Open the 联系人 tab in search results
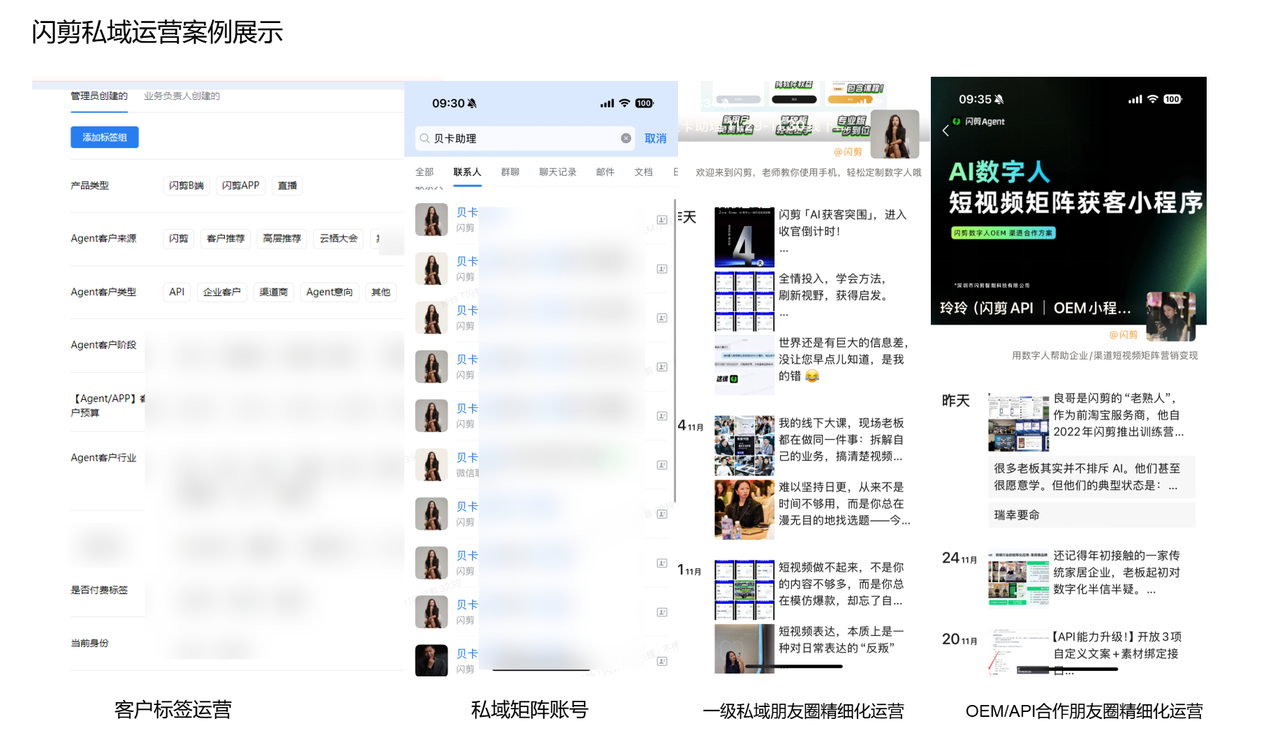The width and height of the screenshot is (1280, 735). coord(467,172)
